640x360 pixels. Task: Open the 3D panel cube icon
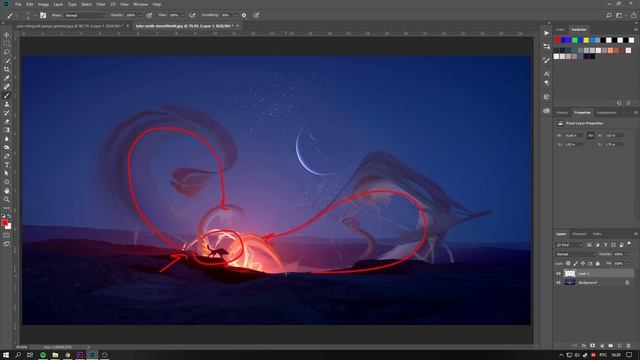point(547,97)
